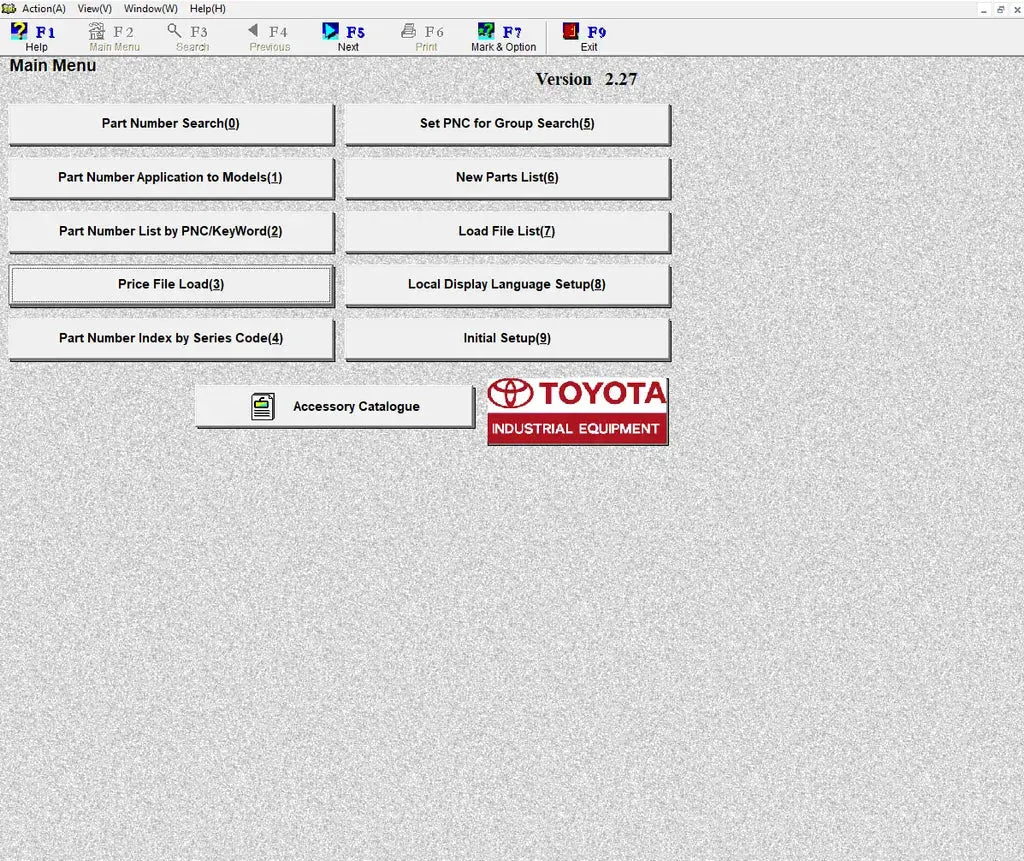The width and height of the screenshot is (1024, 861).
Task: Open Part Number Search
Action: point(171,122)
